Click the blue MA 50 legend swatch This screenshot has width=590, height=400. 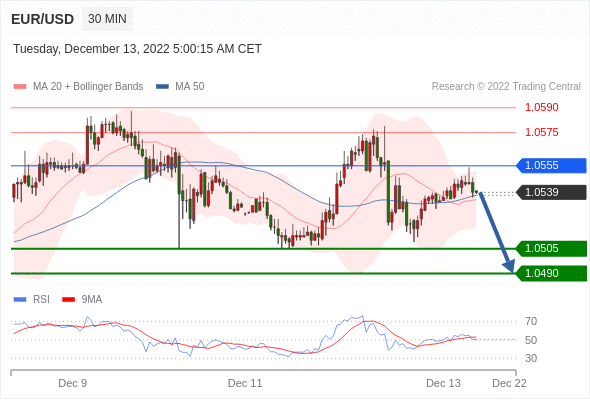tap(162, 87)
